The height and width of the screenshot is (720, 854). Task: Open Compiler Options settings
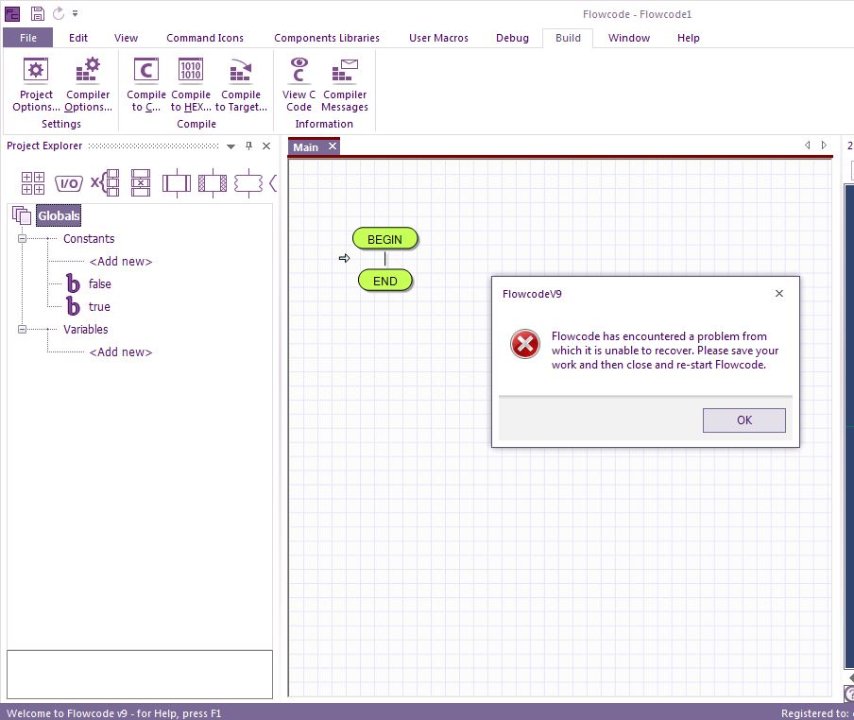[x=88, y=84]
